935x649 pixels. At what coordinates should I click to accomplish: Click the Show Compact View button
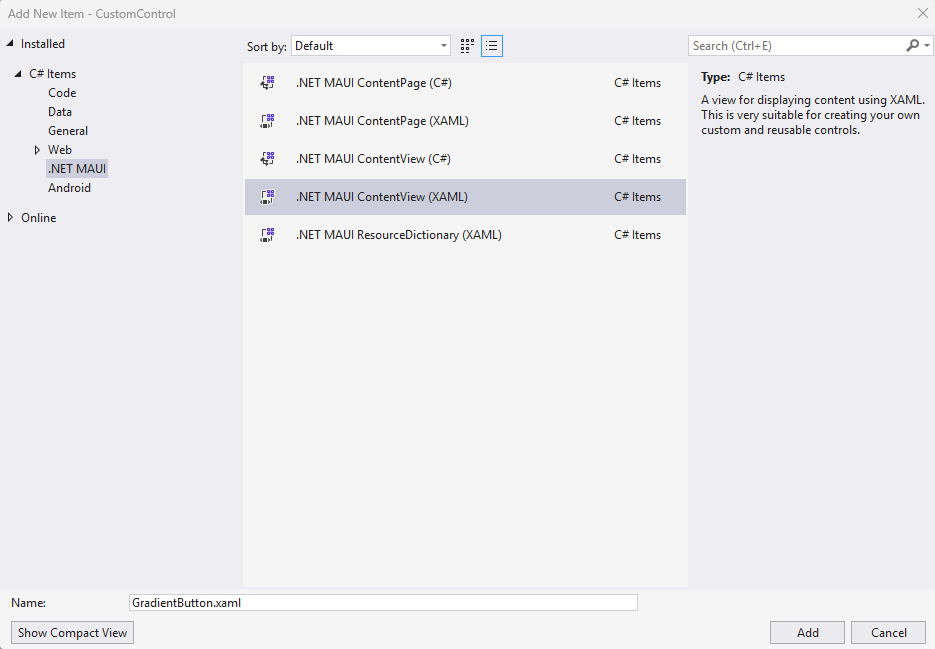pyautogui.click(x=71, y=632)
